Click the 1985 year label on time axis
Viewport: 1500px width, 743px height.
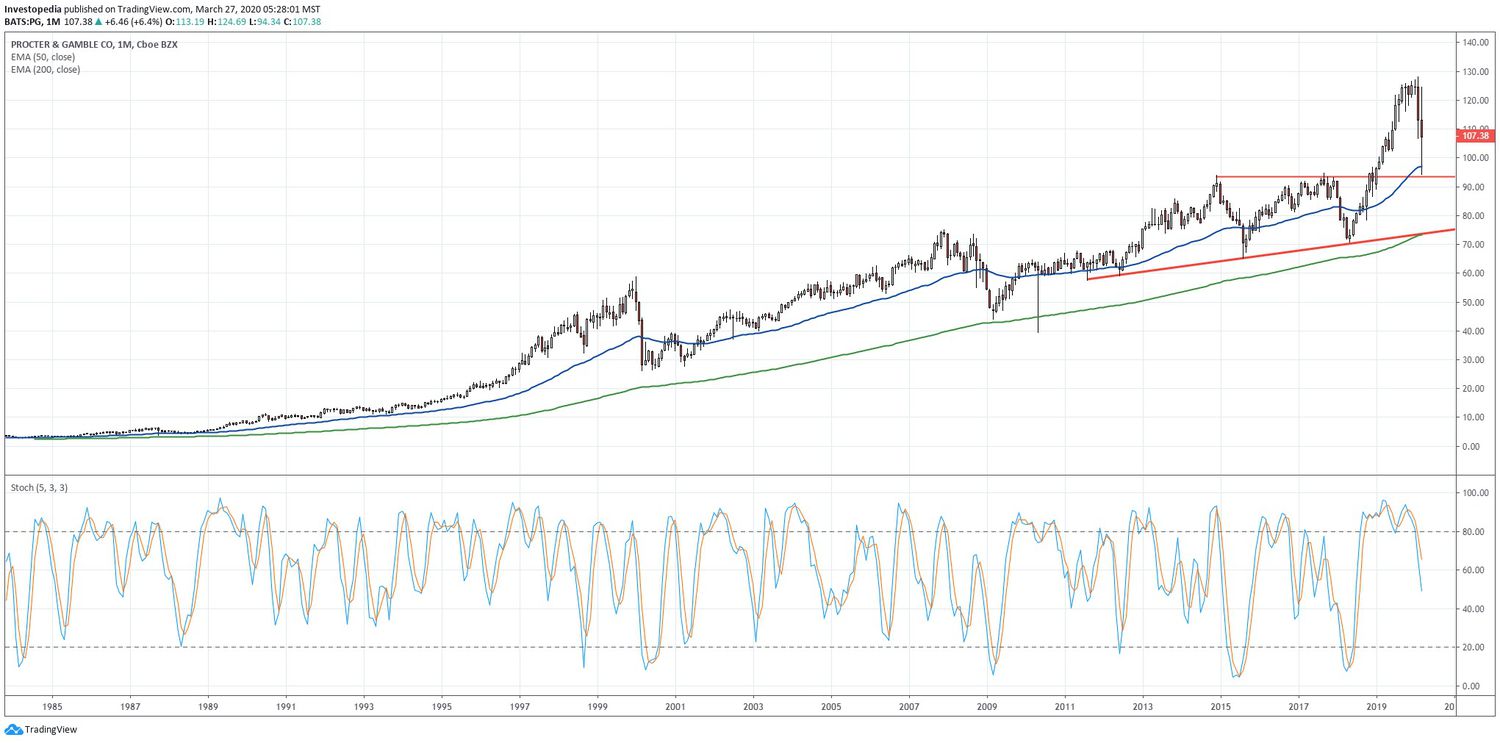[52, 707]
